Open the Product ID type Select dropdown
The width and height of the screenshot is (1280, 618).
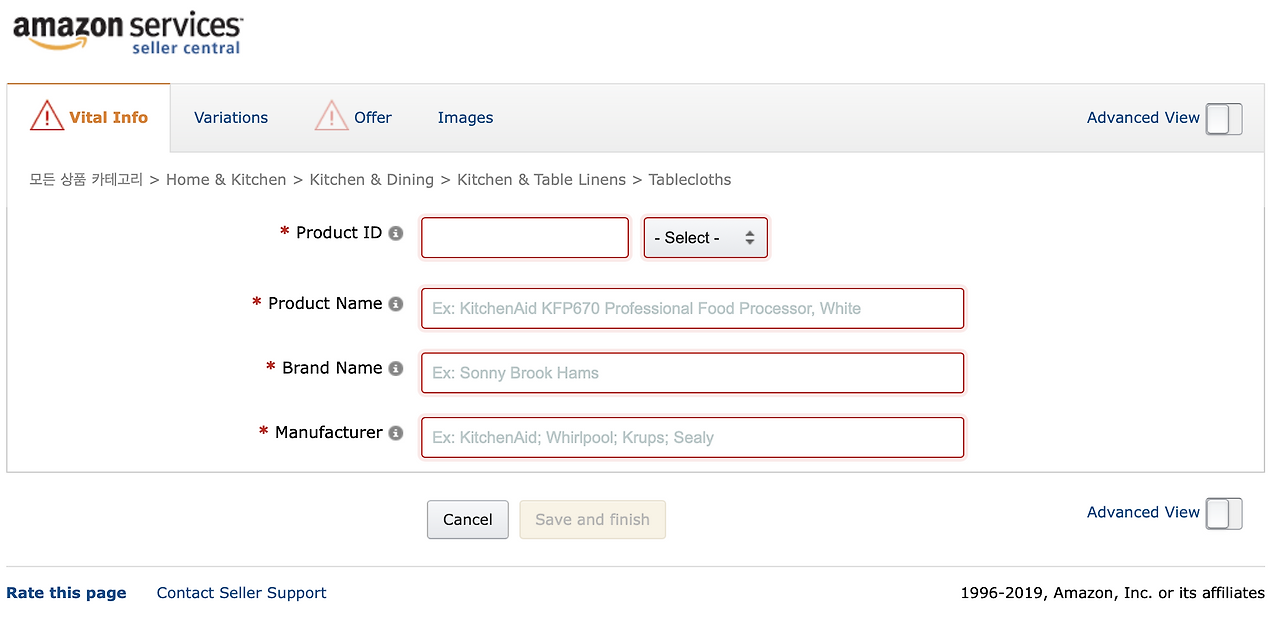point(705,238)
